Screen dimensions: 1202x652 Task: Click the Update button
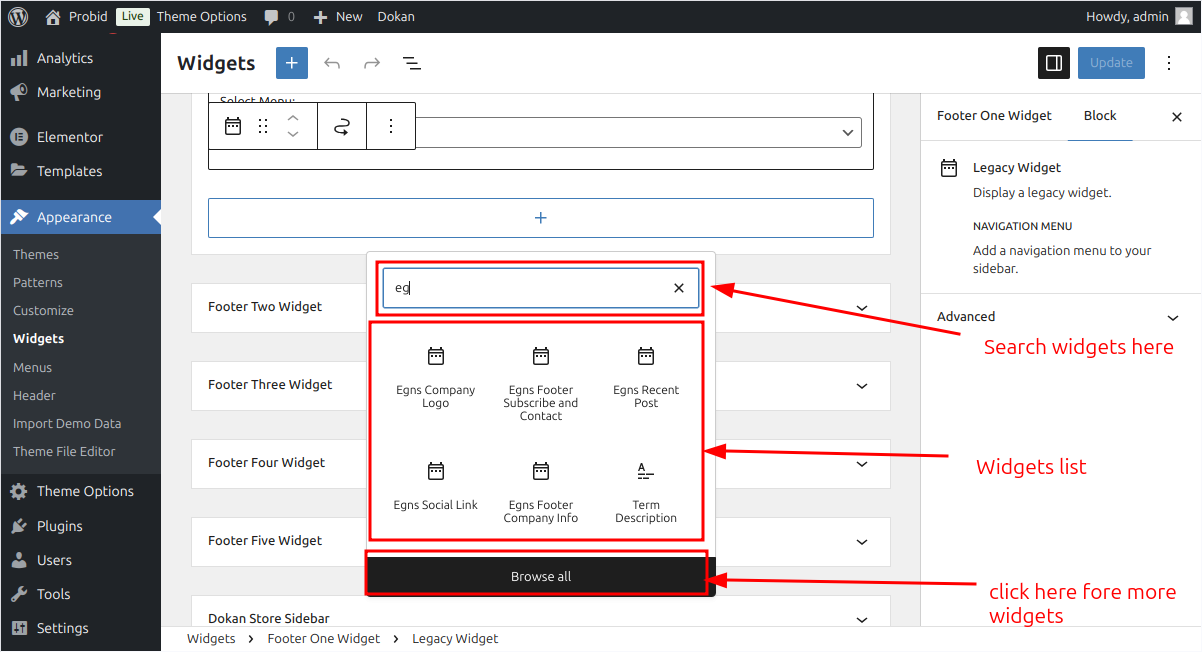[x=1111, y=63]
